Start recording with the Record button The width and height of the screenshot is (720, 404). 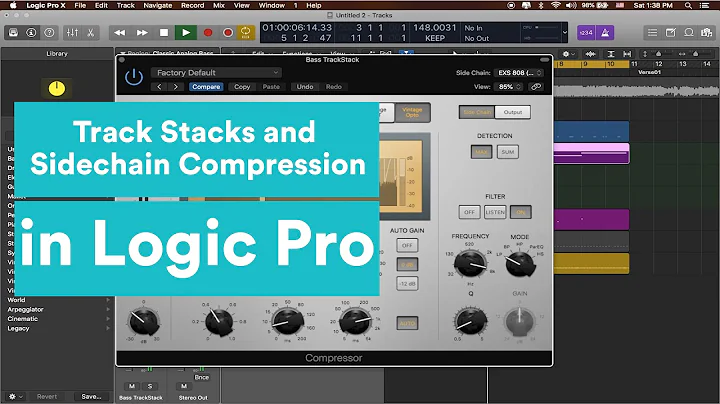click(x=208, y=33)
